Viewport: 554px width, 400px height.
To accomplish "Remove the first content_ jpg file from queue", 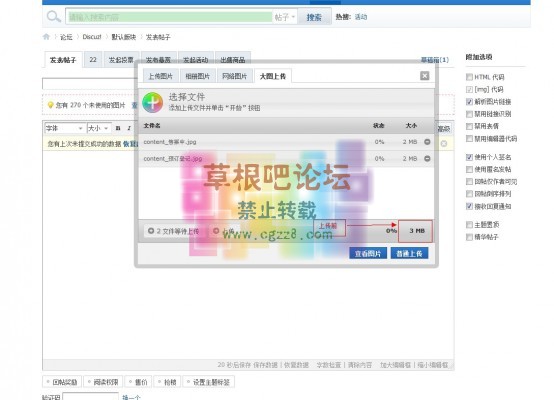I will click(427, 142).
